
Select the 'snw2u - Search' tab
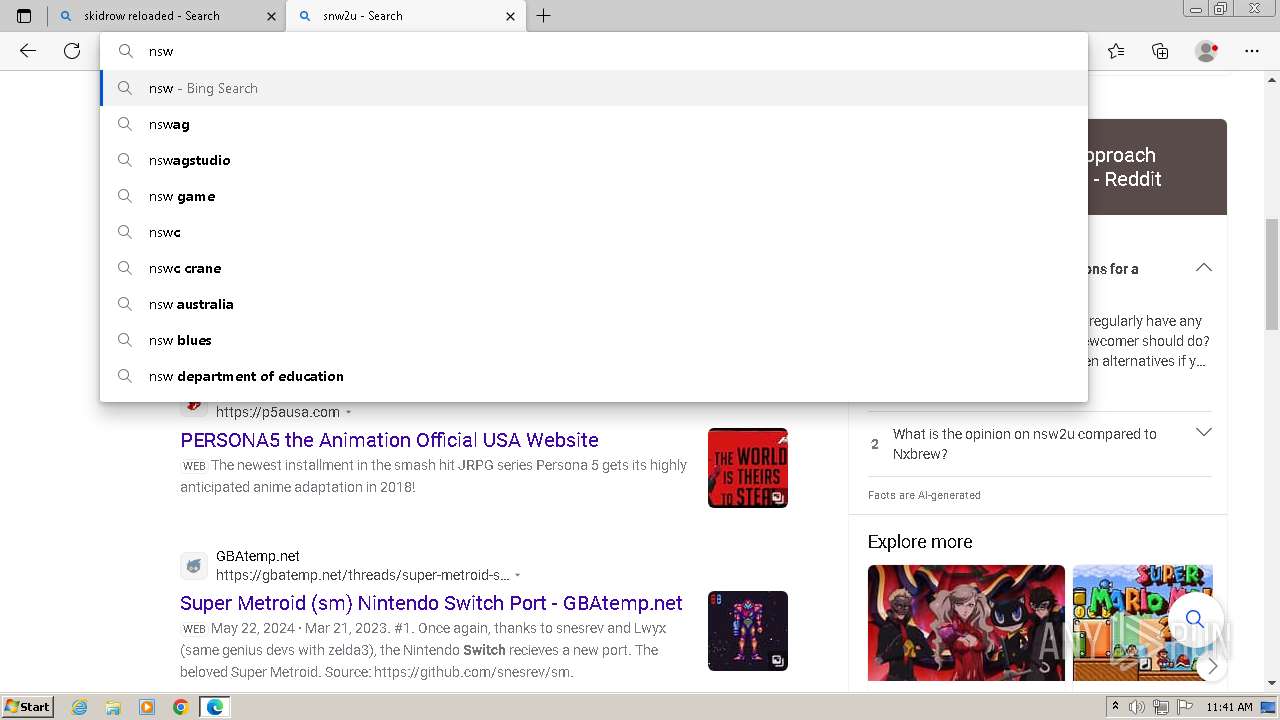pyautogui.click(x=405, y=16)
